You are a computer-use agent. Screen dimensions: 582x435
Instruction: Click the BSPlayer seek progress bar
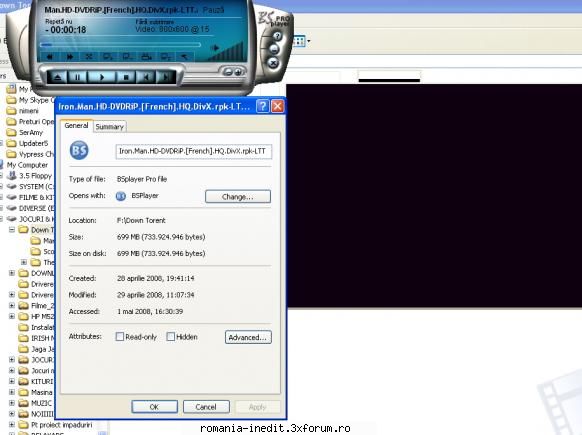click(121, 45)
